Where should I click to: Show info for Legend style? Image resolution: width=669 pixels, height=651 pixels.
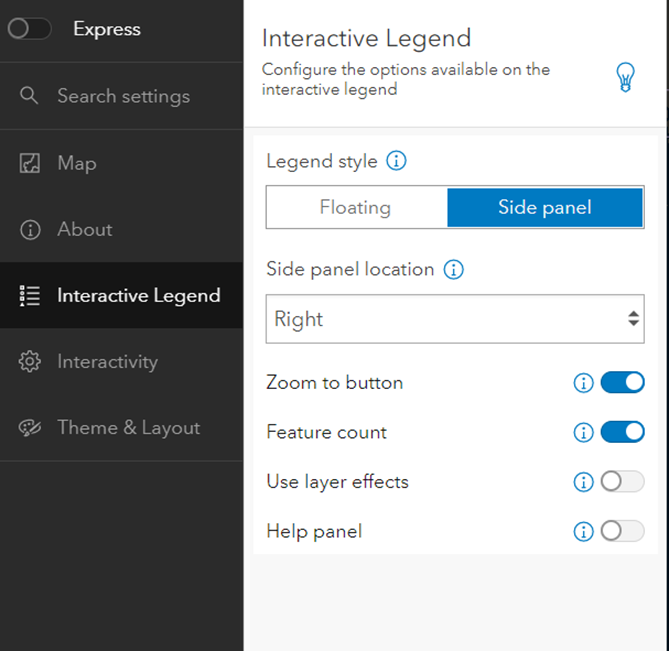pyautogui.click(x=396, y=161)
